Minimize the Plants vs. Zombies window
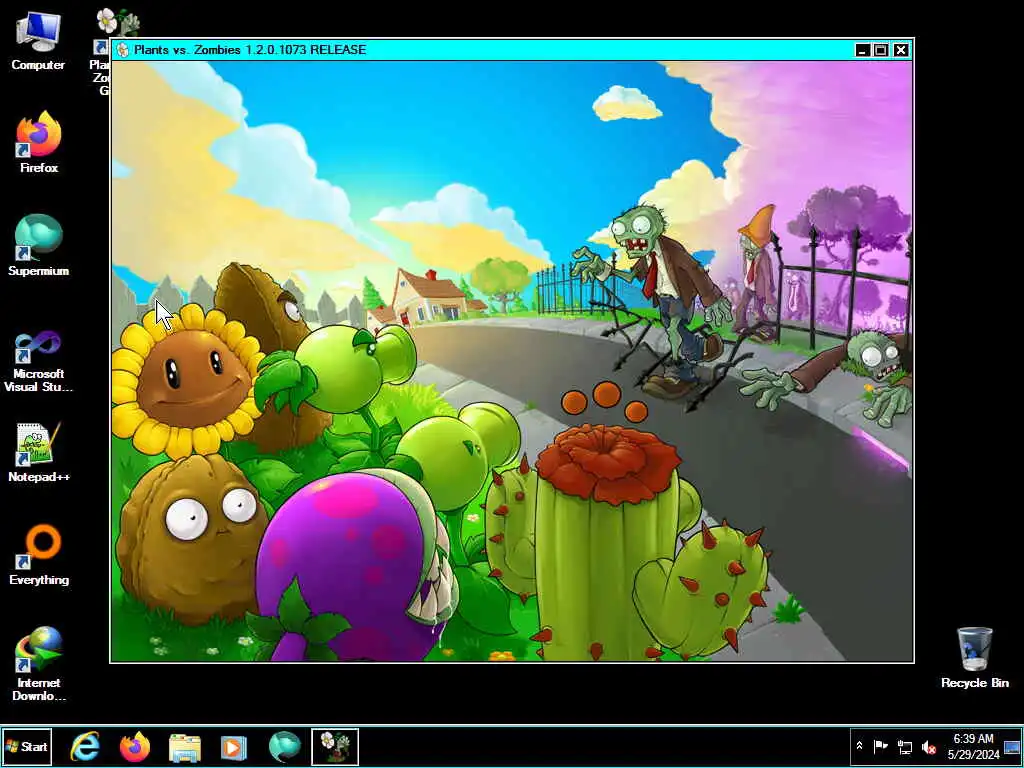The width and height of the screenshot is (1024, 768). click(862, 50)
